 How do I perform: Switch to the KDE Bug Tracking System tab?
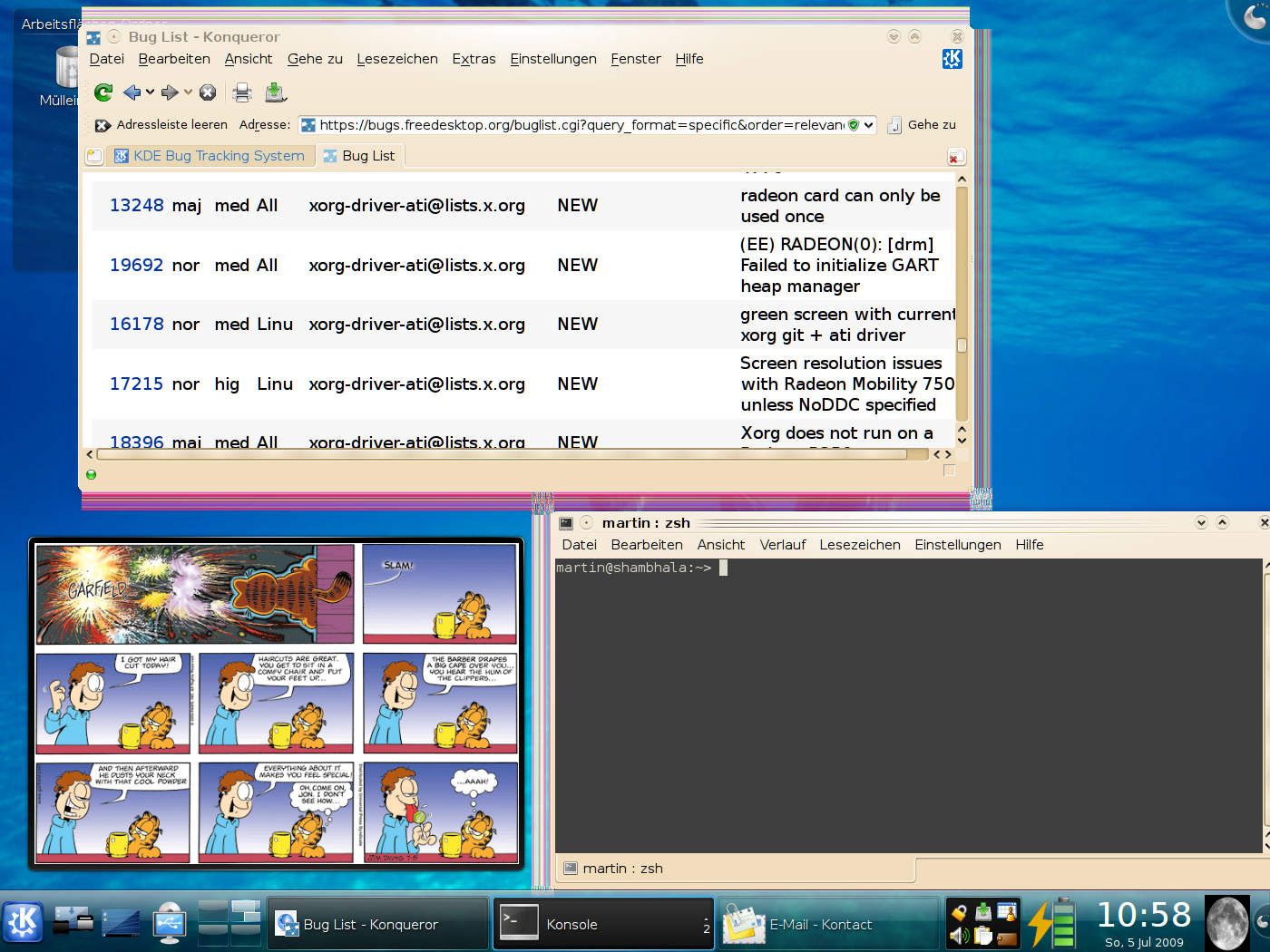pyautogui.click(x=210, y=156)
